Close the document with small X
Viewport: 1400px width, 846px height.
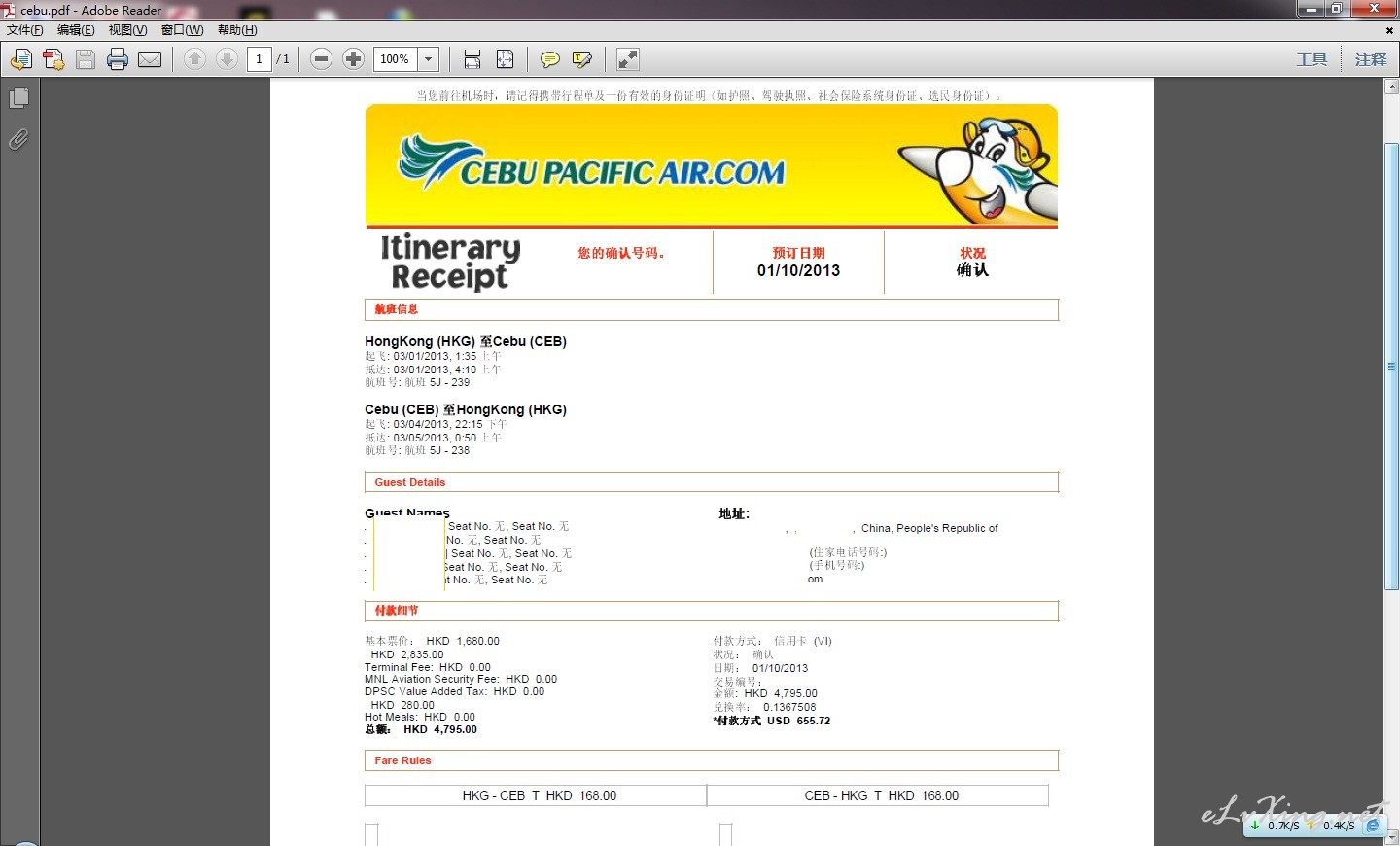click(x=1389, y=30)
